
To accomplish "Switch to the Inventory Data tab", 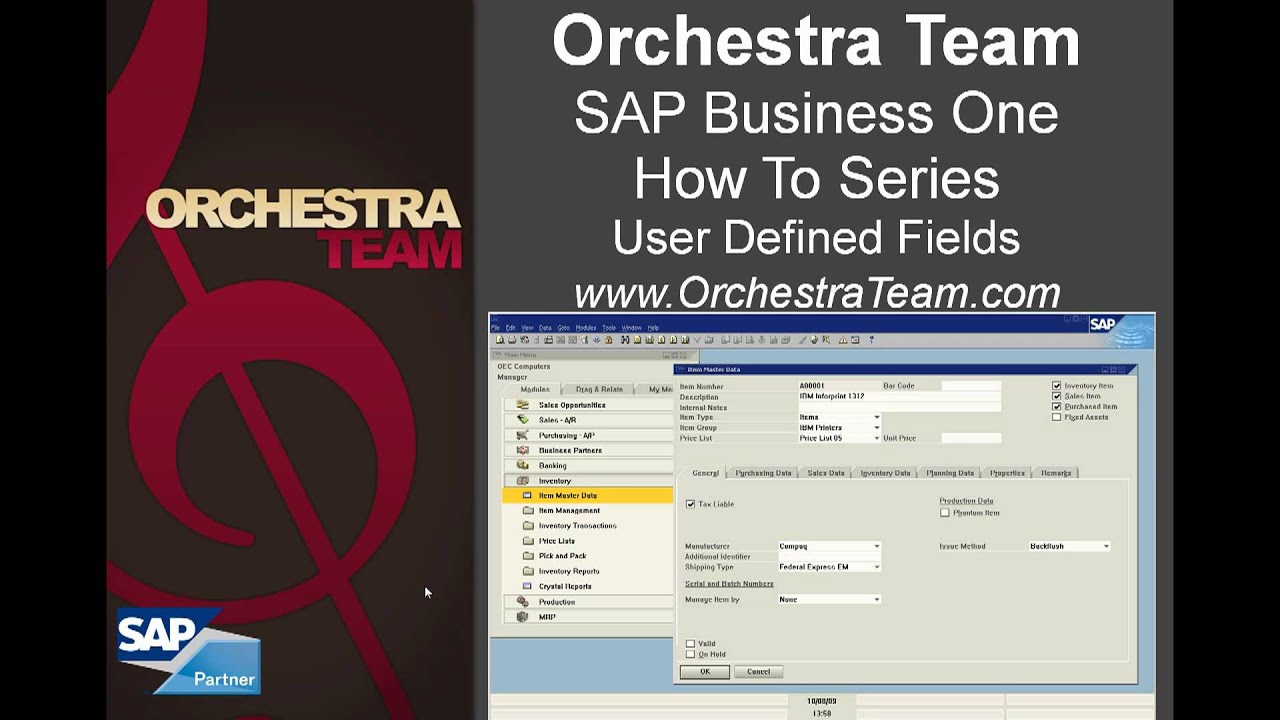I will (x=885, y=473).
